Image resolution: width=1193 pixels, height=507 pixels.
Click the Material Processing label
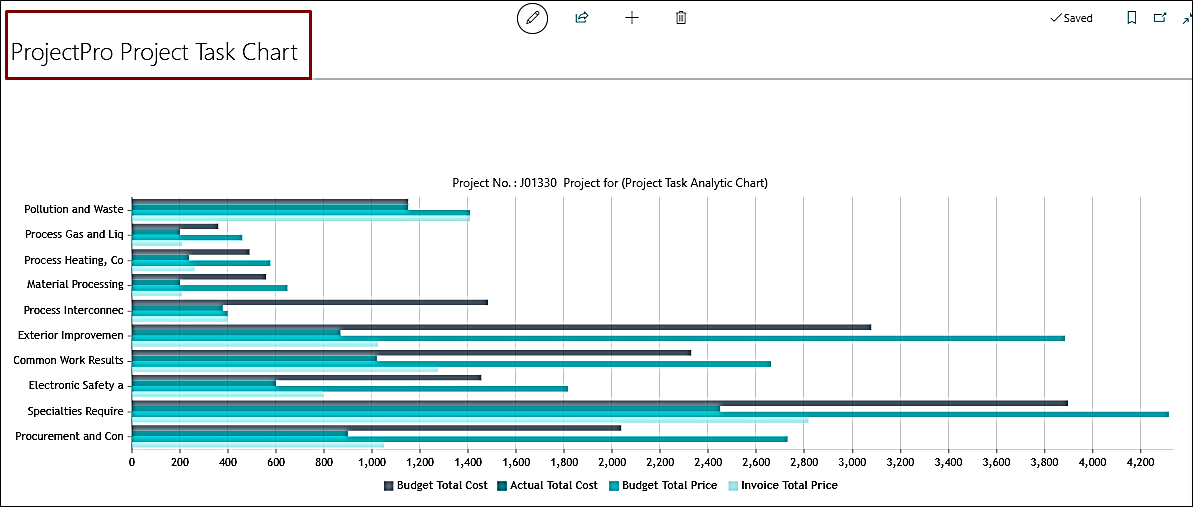click(75, 284)
